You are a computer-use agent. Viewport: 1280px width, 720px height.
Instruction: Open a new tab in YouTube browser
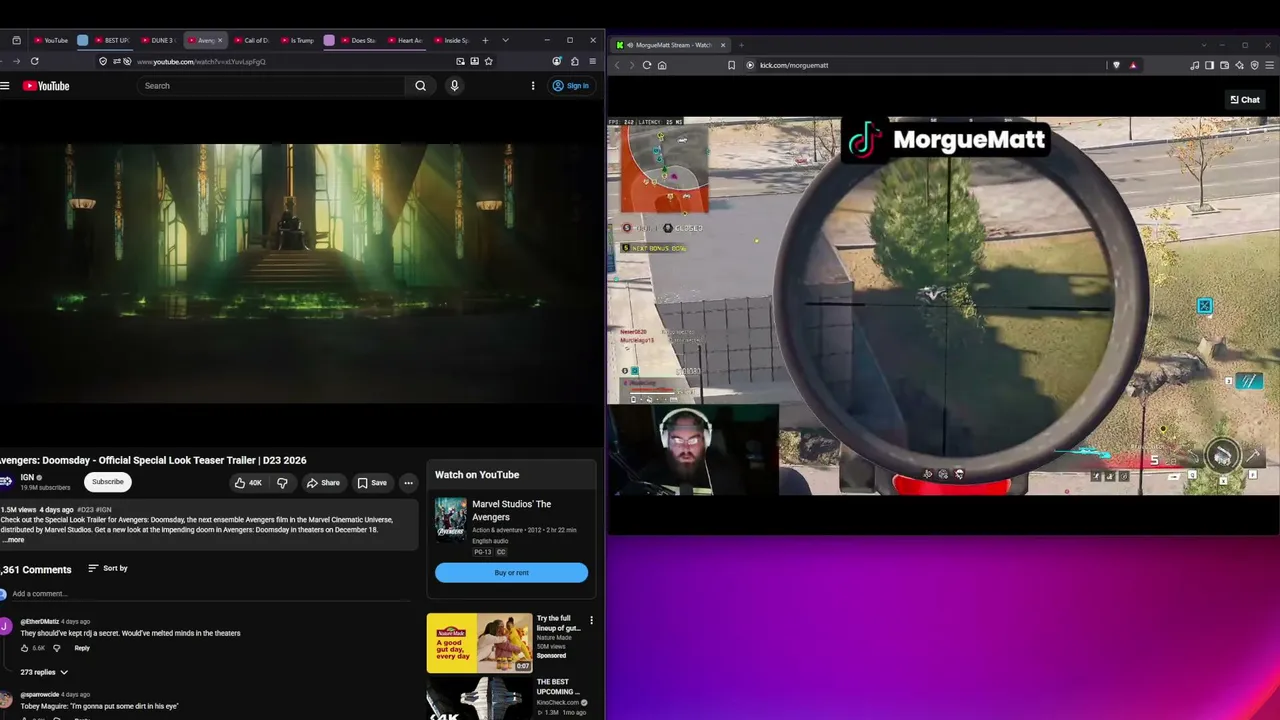point(485,40)
